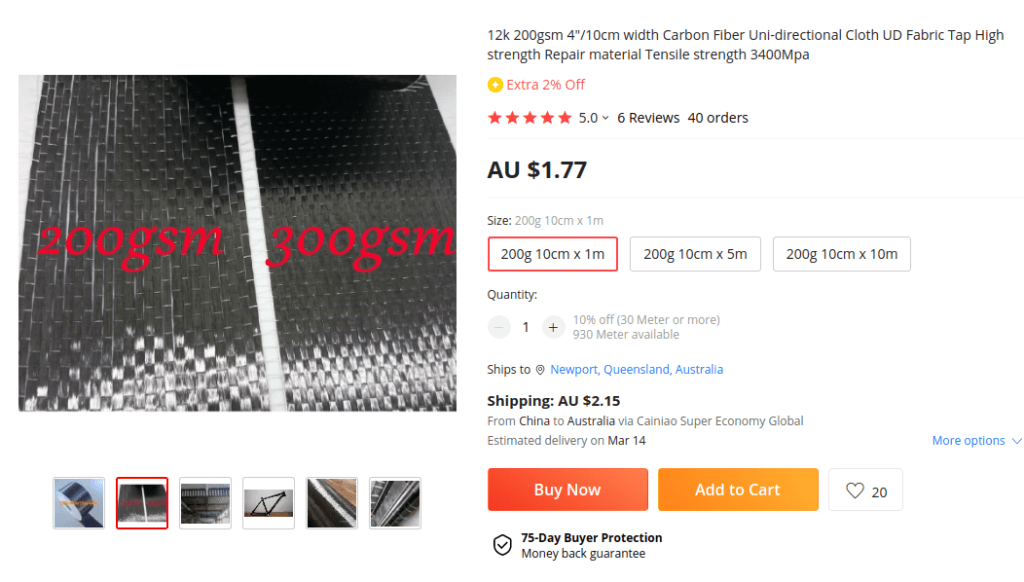1024x582 pixels.
Task: Click the location pin icon
Action: 540,370
